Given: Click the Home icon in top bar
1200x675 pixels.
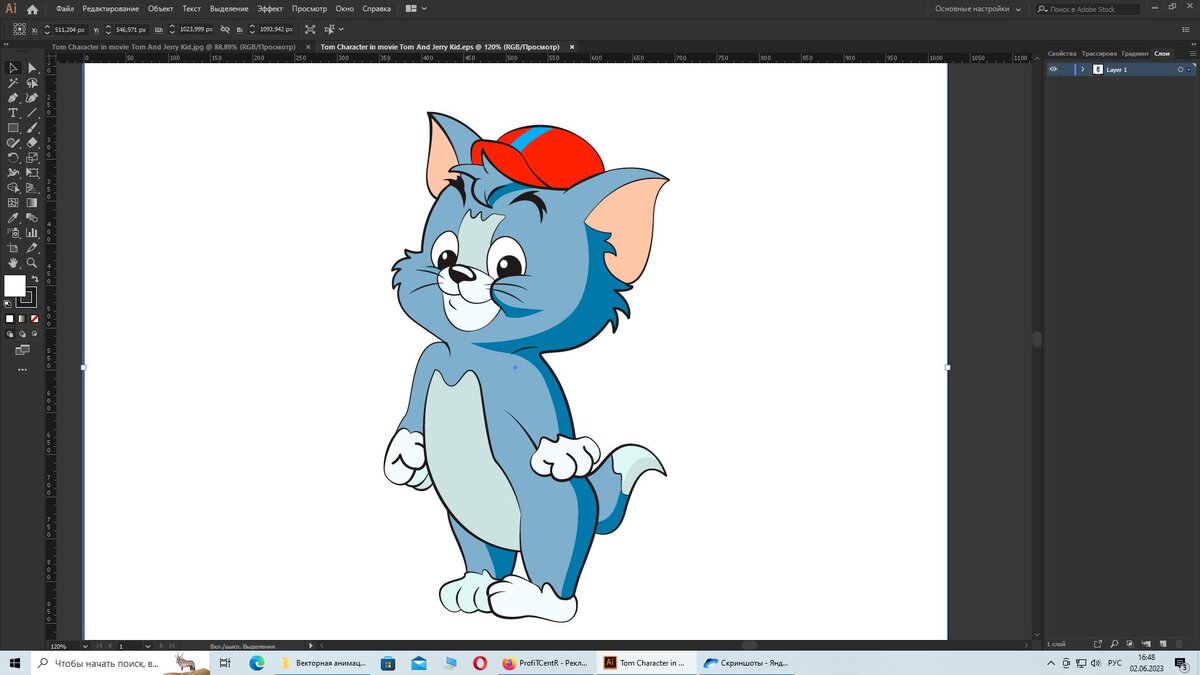Looking at the screenshot, I should click(x=32, y=9).
